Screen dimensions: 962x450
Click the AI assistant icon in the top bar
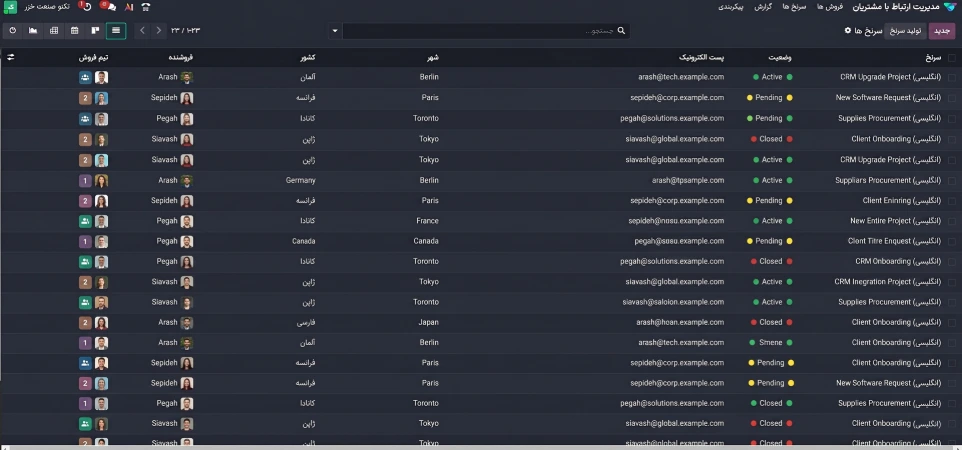(128, 7)
